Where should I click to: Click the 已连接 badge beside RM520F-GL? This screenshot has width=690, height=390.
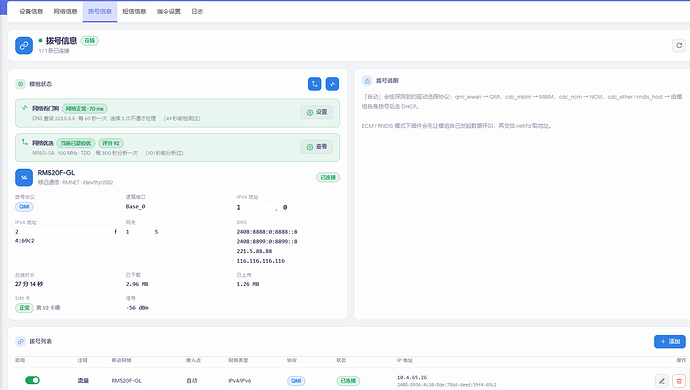pos(328,177)
